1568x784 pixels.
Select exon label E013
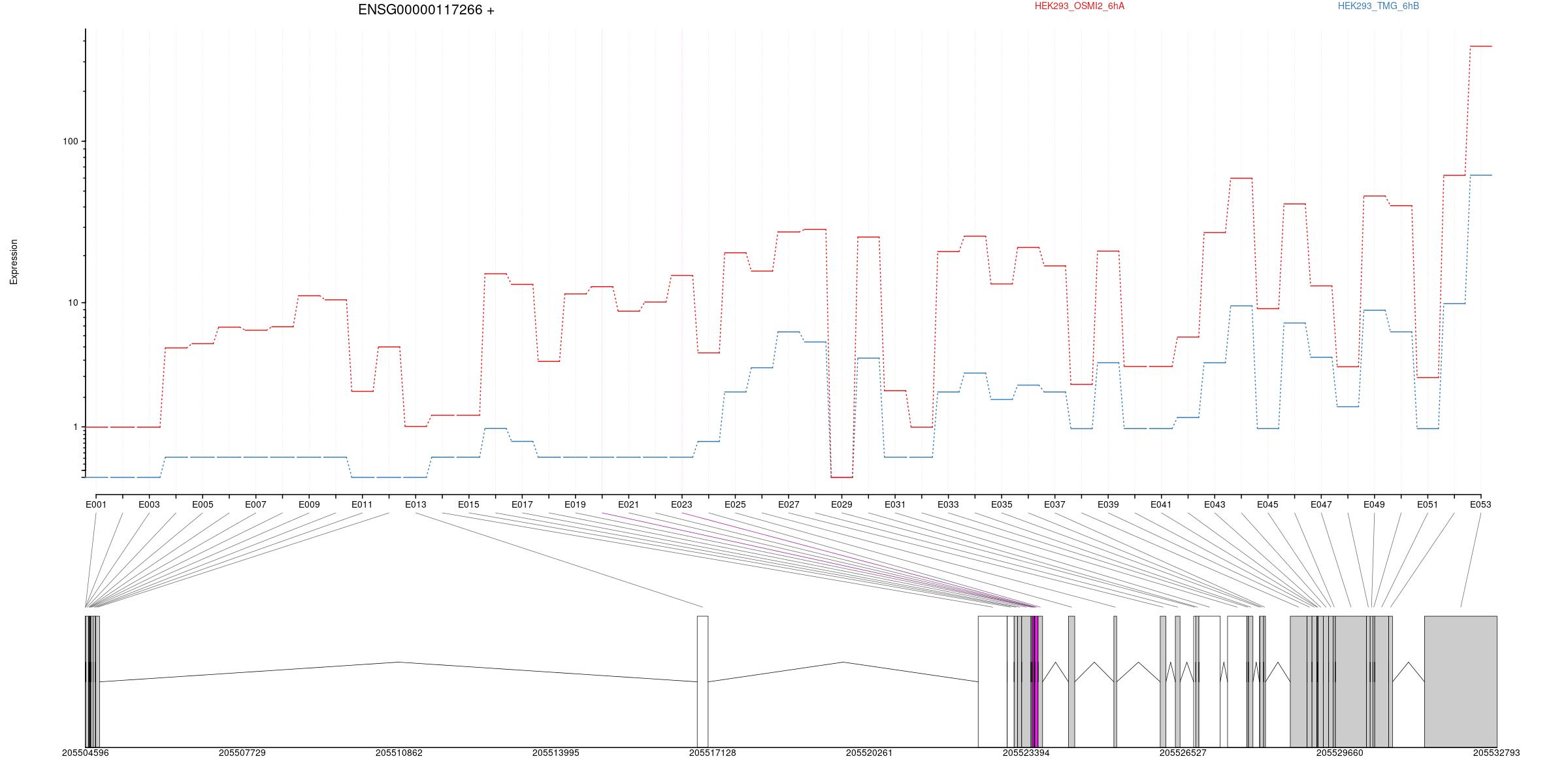[416, 504]
